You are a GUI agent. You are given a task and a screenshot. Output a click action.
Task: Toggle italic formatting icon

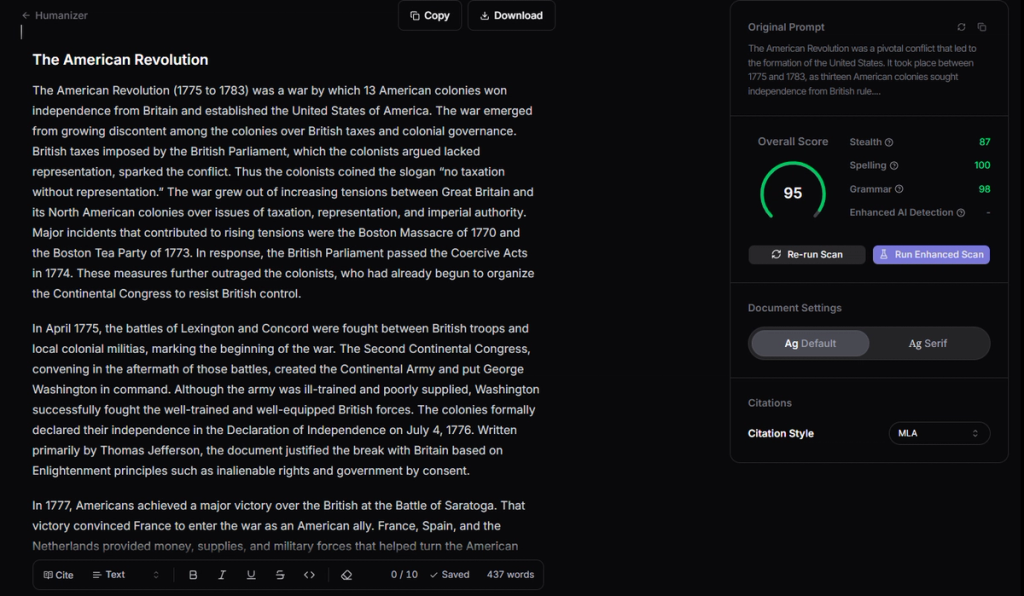(x=222, y=574)
